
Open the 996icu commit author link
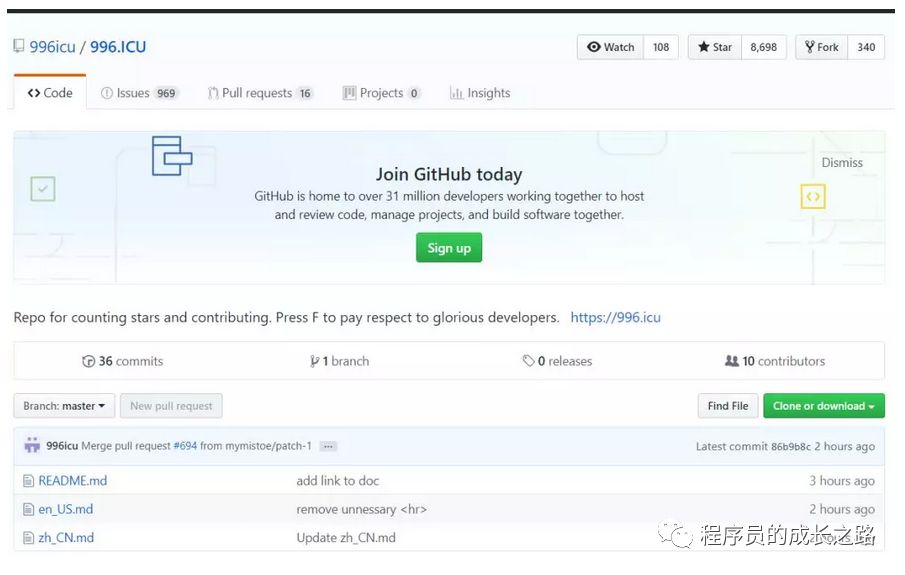coord(62,446)
